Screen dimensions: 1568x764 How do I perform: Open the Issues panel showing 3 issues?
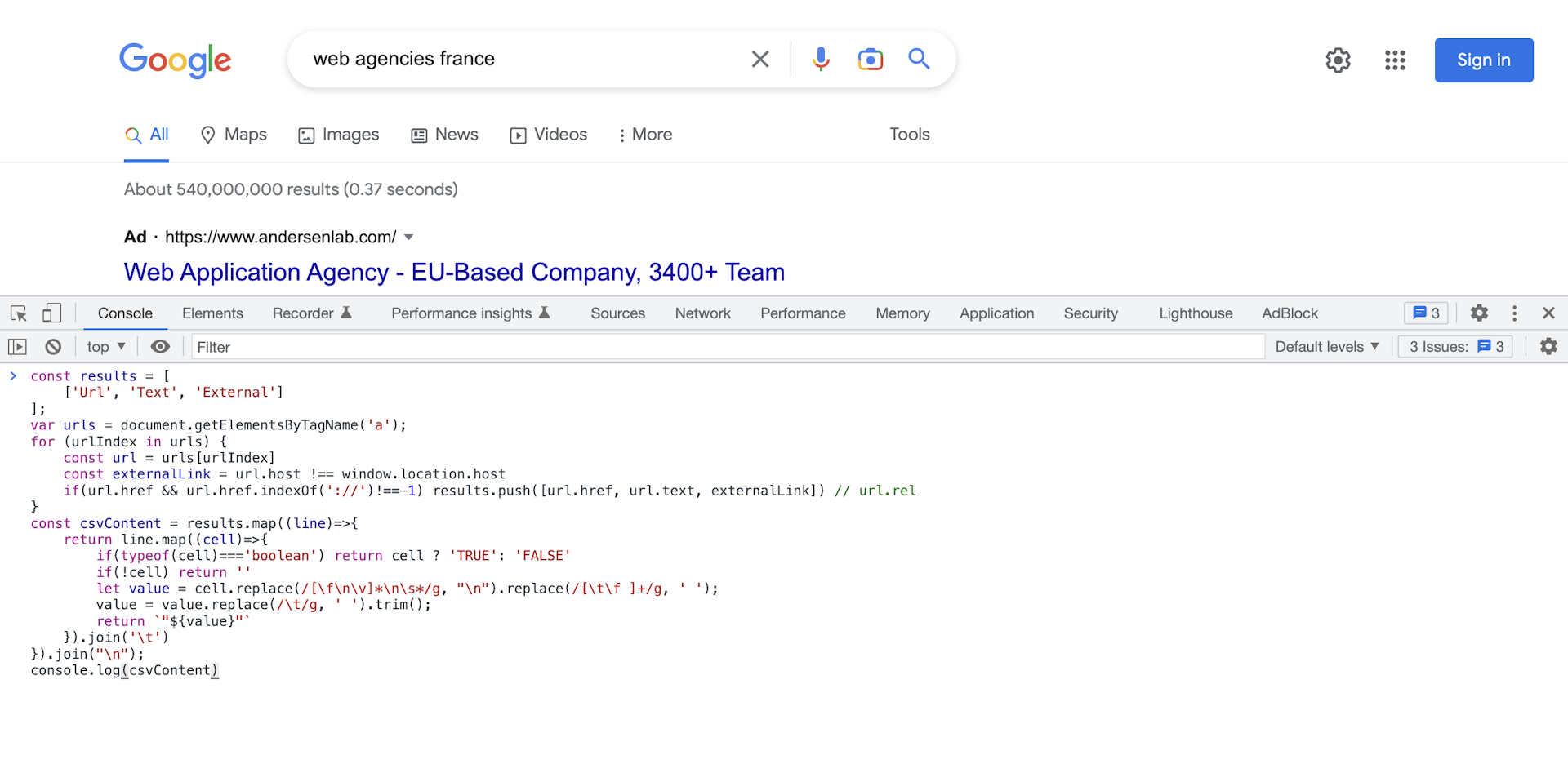click(x=1455, y=346)
